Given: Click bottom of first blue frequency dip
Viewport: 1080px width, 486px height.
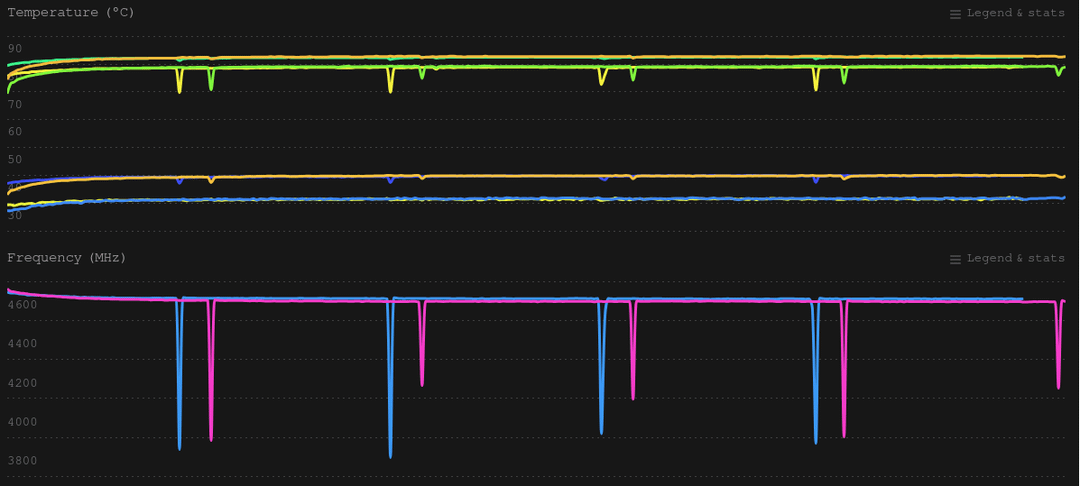Looking at the screenshot, I should 179,447.
